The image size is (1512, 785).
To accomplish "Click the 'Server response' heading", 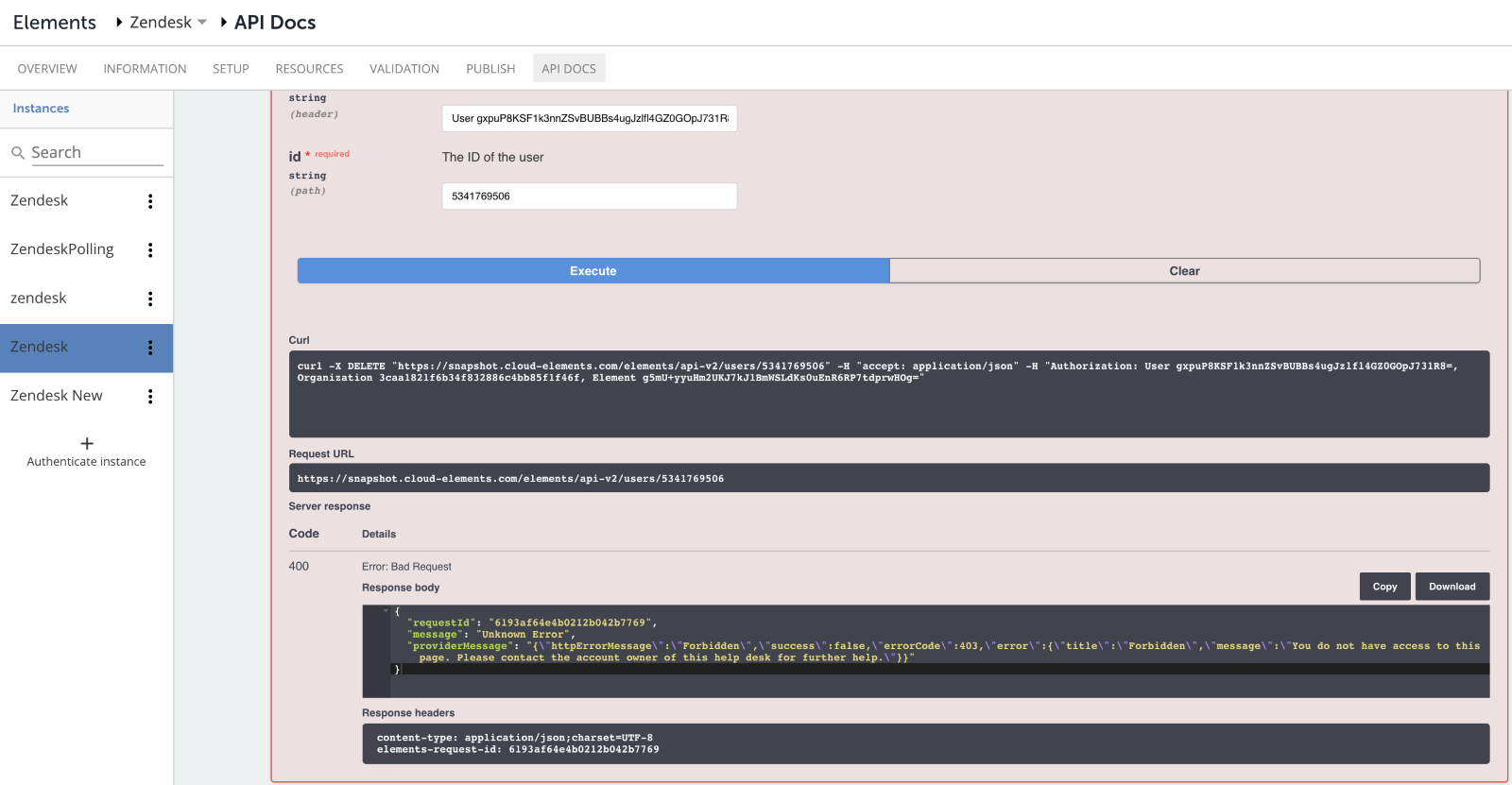I will [x=330, y=506].
